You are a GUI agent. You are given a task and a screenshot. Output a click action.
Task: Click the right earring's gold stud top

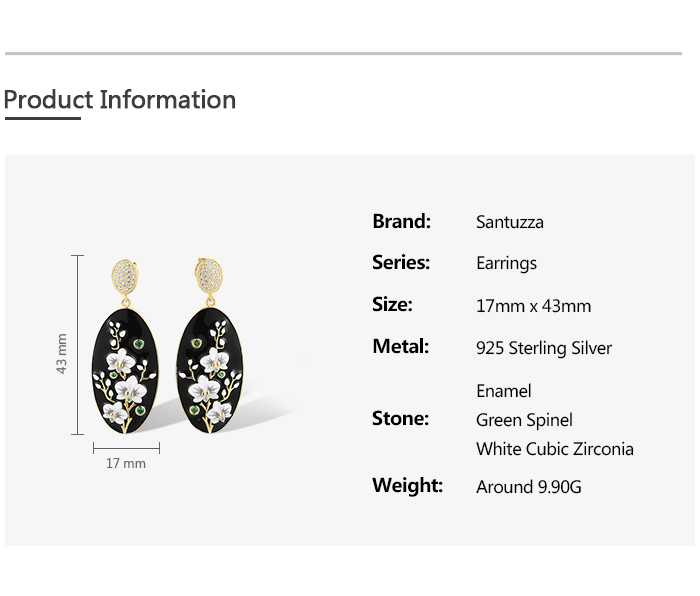[x=208, y=274]
